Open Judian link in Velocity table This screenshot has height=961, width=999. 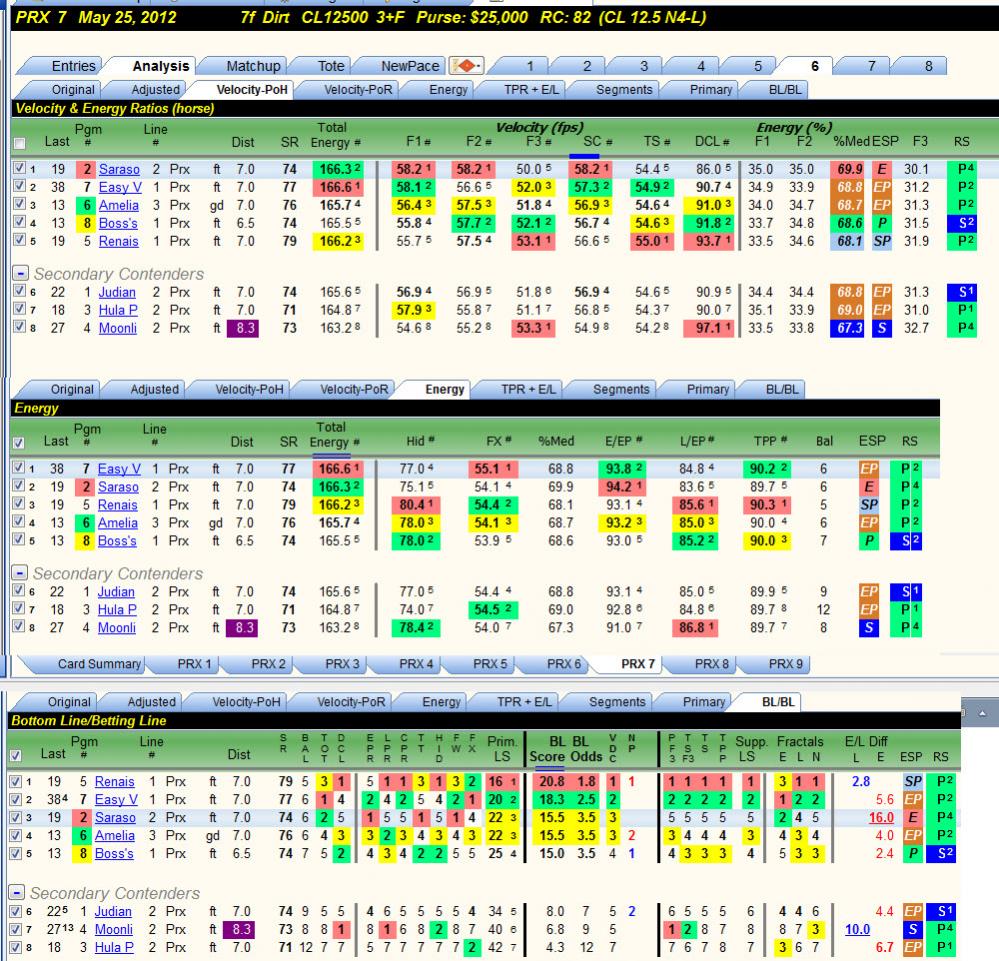pos(117,292)
